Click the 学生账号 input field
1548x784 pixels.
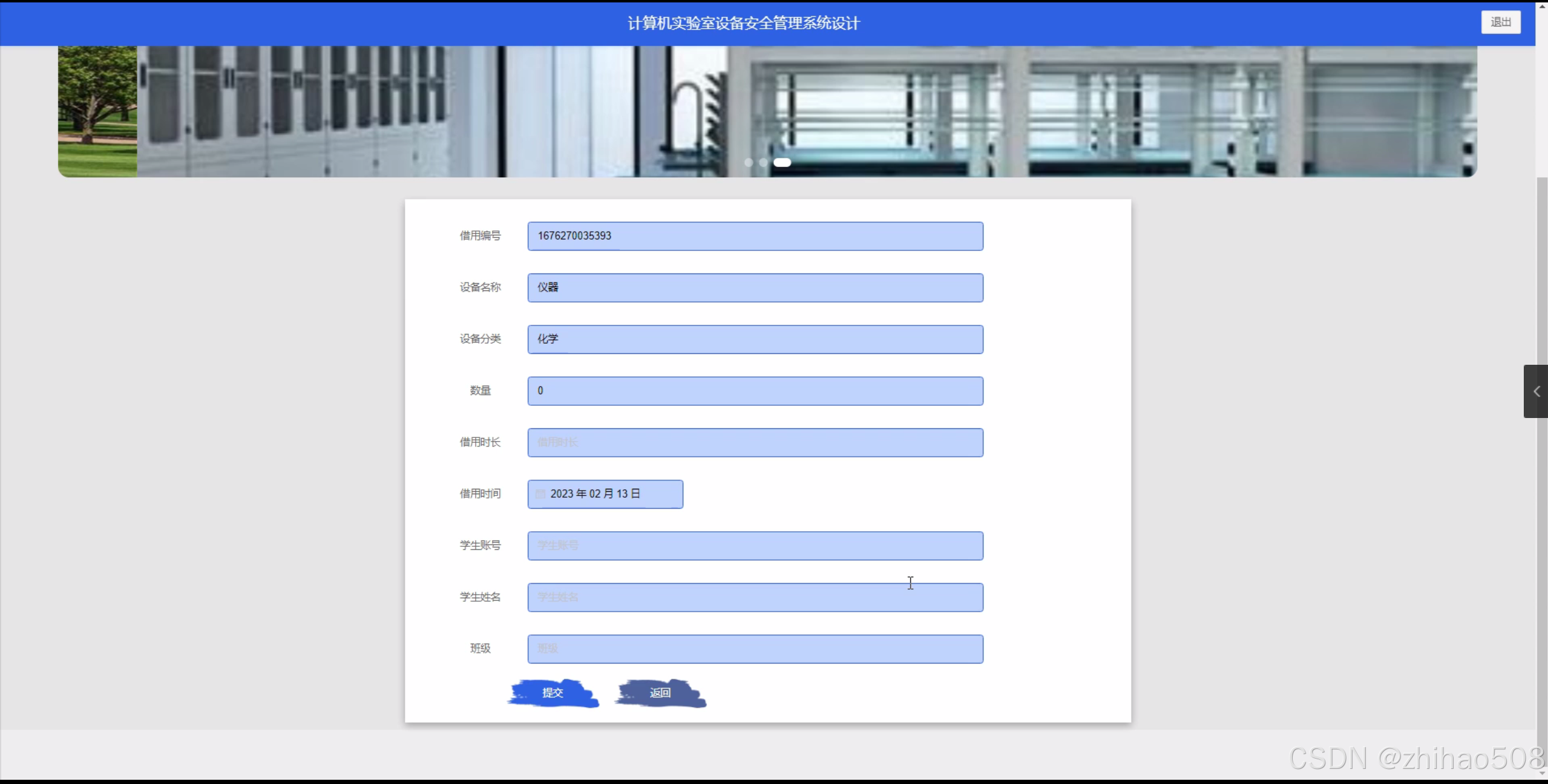755,546
